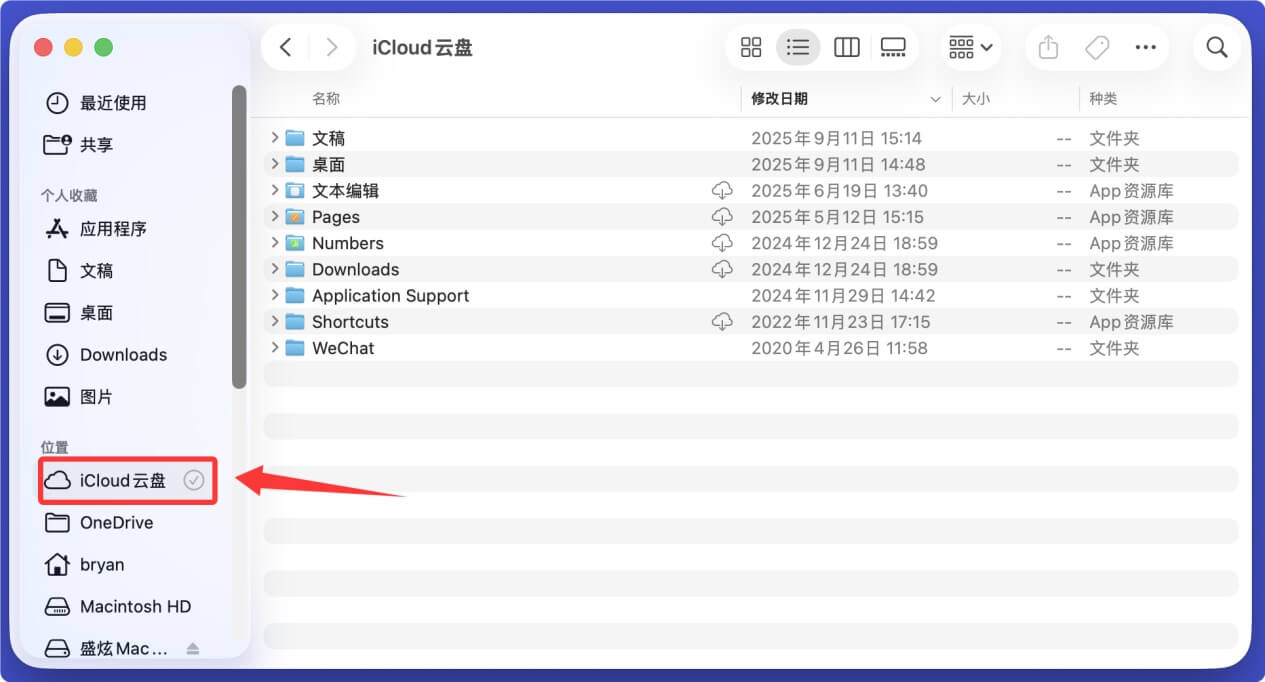The width and height of the screenshot is (1265, 682).
Task: Switch to gallery view
Action: pos(893,47)
